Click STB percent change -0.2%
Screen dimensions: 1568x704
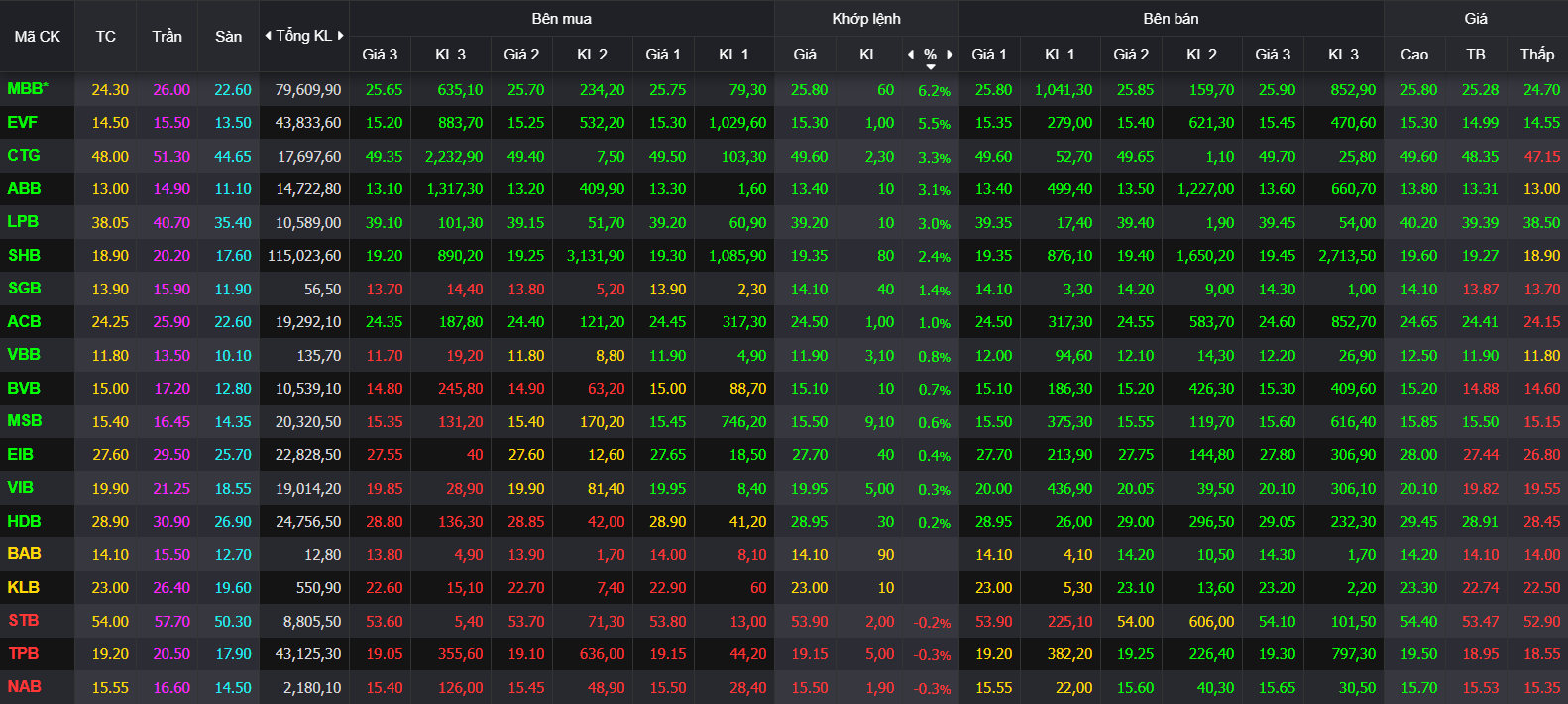[932, 623]
